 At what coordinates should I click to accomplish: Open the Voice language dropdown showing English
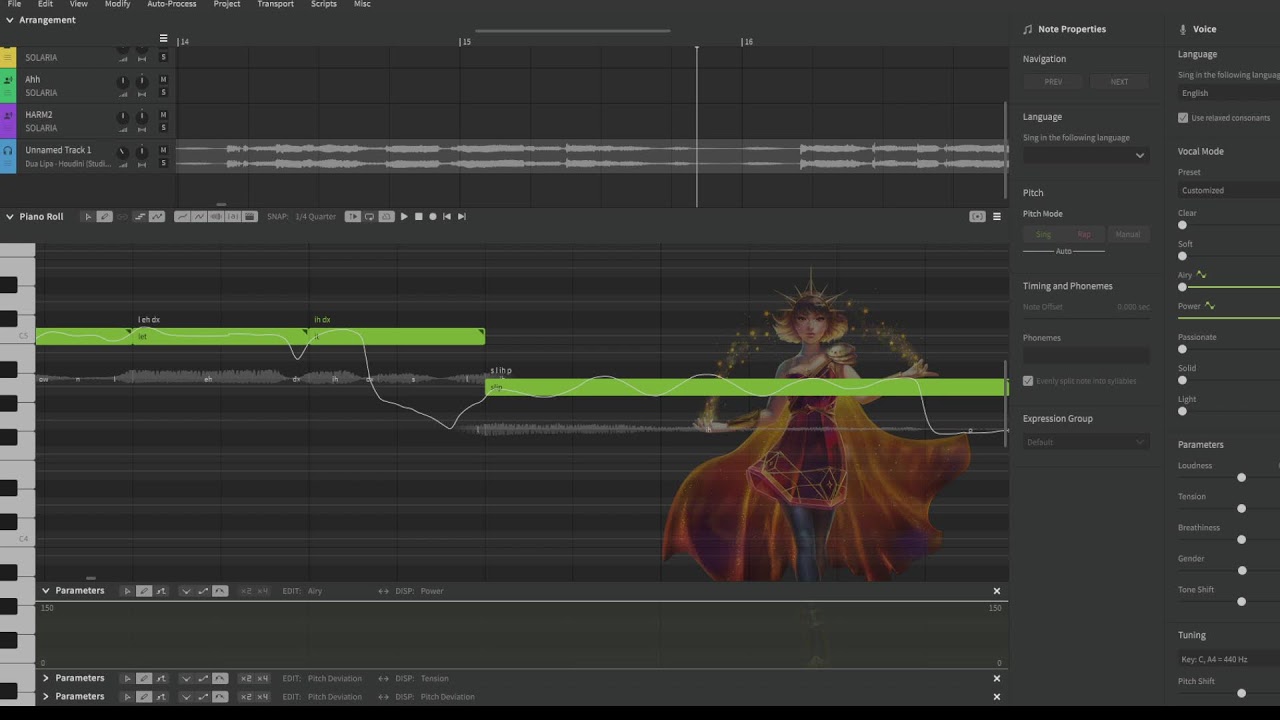[1229, 93]
